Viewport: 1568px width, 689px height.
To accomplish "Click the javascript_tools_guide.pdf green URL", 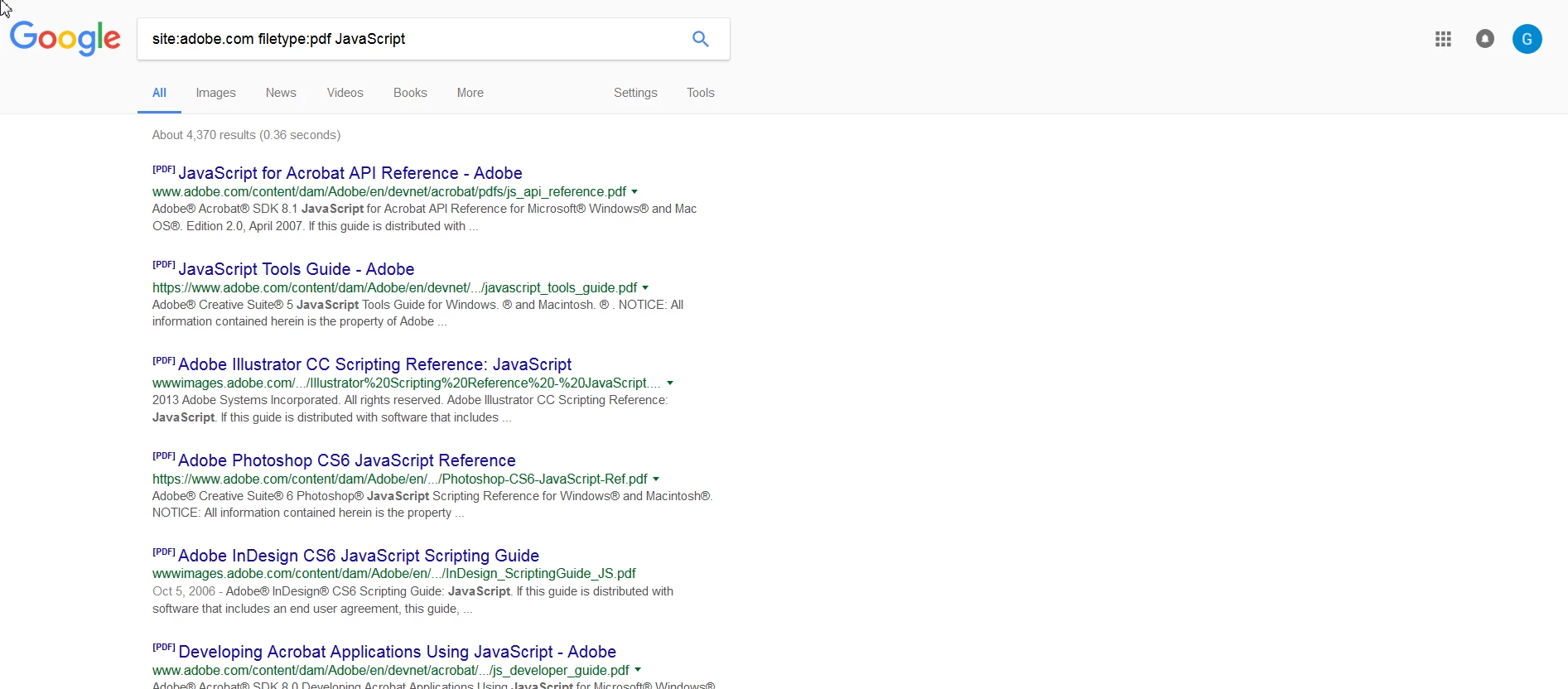I will click(394, 288).
